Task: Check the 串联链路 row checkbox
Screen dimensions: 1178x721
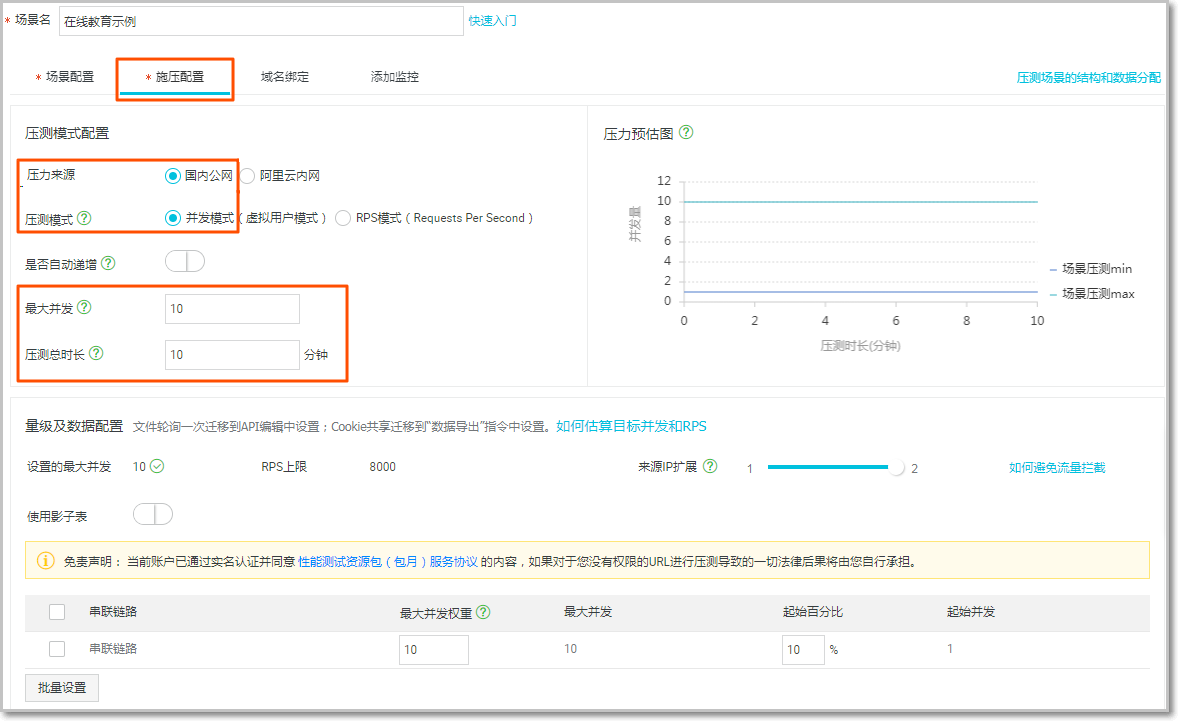Action: point(57,649)
